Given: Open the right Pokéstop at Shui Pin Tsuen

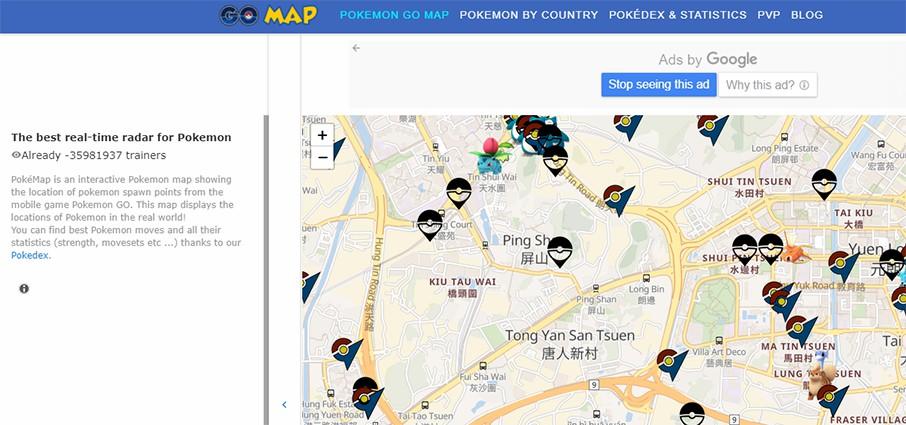Looking at the screenshot, I should (x=771, y=249).
